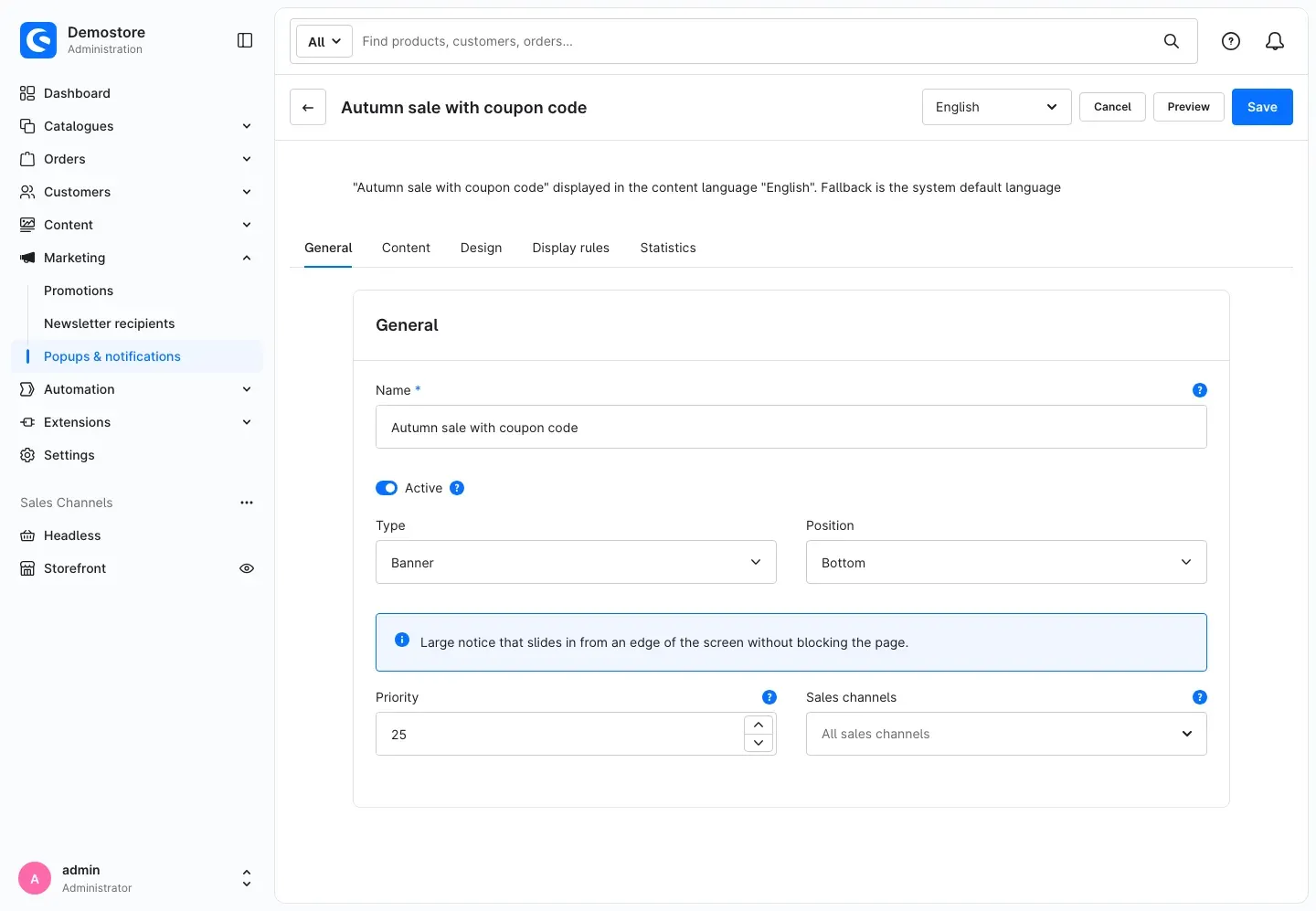Show help tooltip for Name field
This screenshot has height=911, width=1316.
(x=1200, y=390)
